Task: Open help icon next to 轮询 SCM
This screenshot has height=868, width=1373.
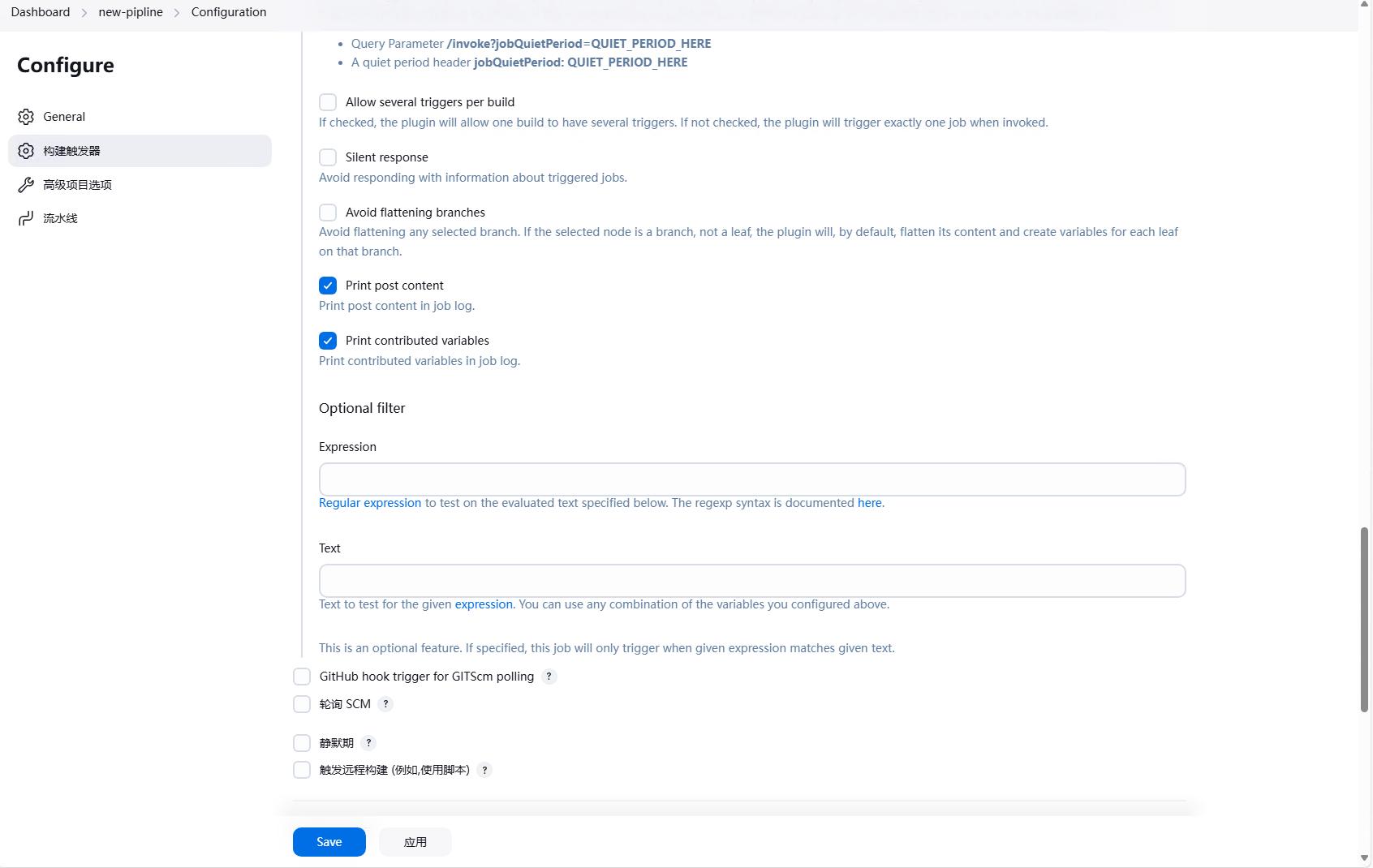Action: point(385,704)
